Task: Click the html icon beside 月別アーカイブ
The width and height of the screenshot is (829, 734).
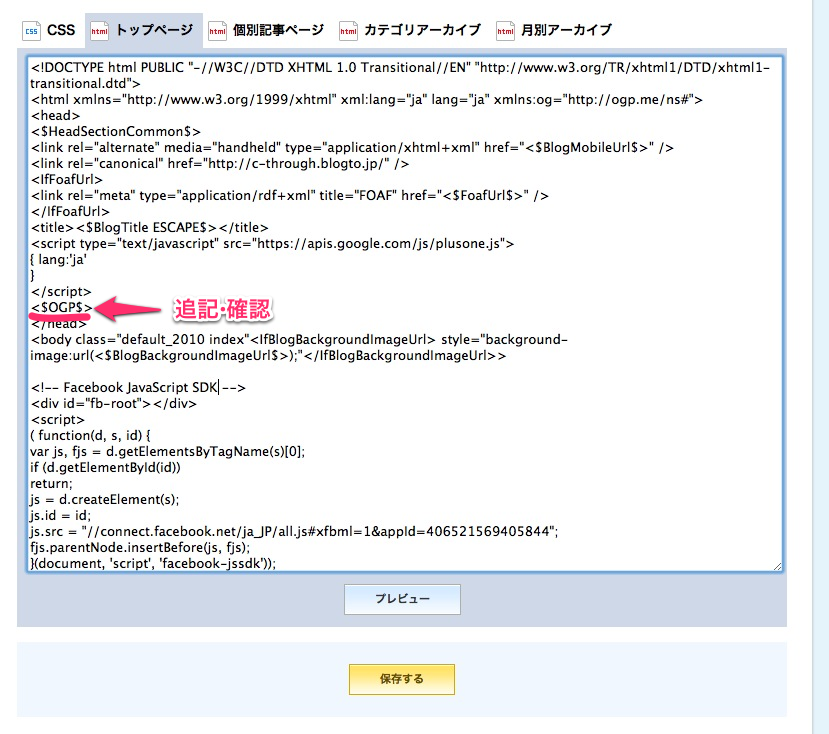Action: 505,31
